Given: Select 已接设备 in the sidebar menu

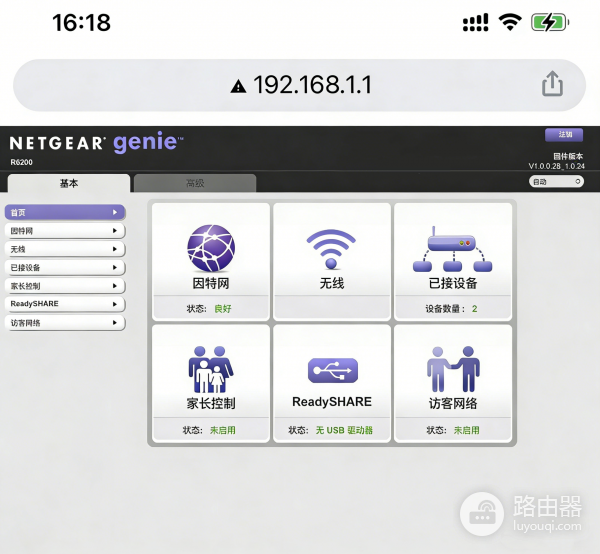Looking at the screenshot, I should coord(65,267).
